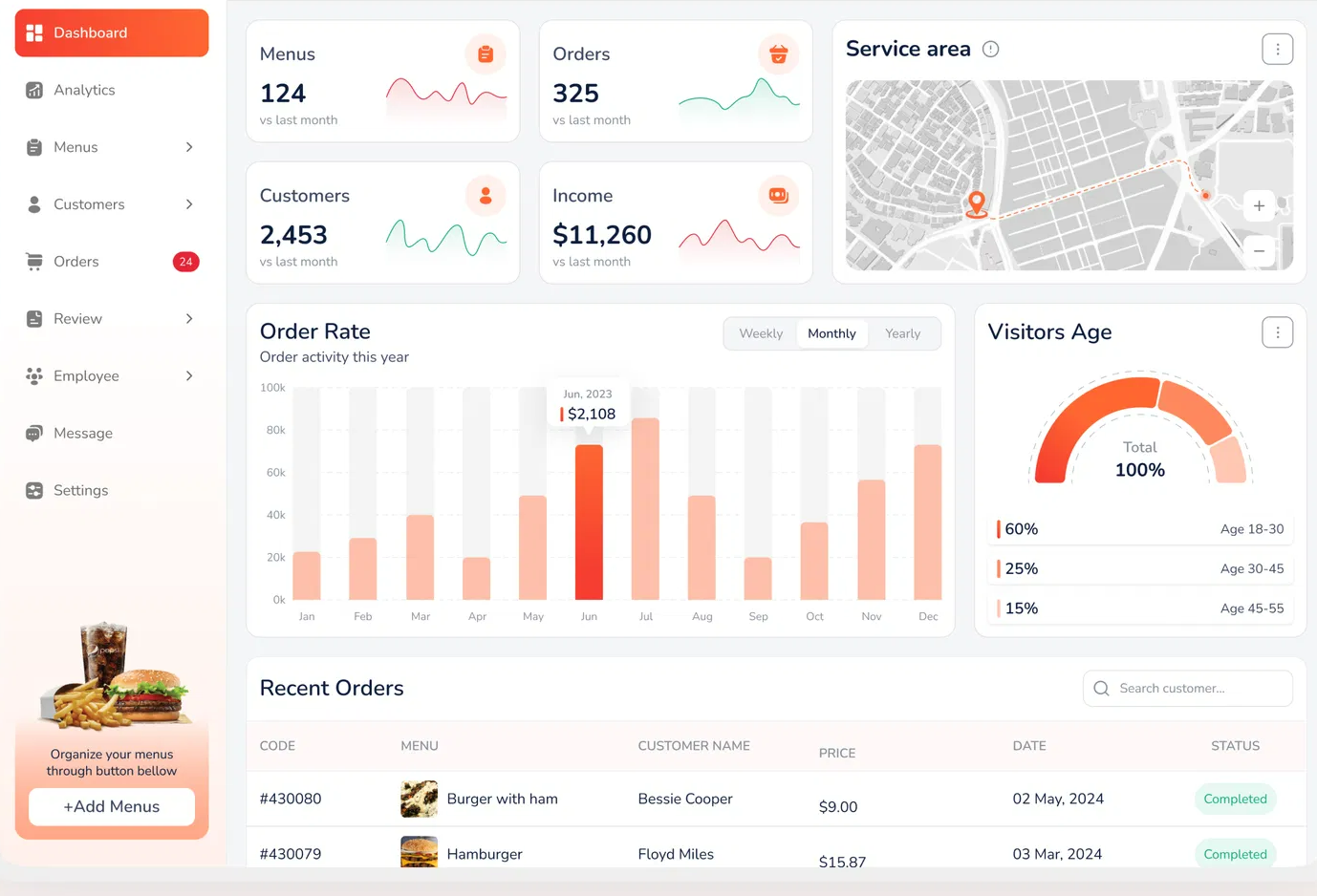This screenshot has width=1317, height=896.
Task: Expand the Customers sidebar submenu chevron
Action: click(x=189, y=204)
